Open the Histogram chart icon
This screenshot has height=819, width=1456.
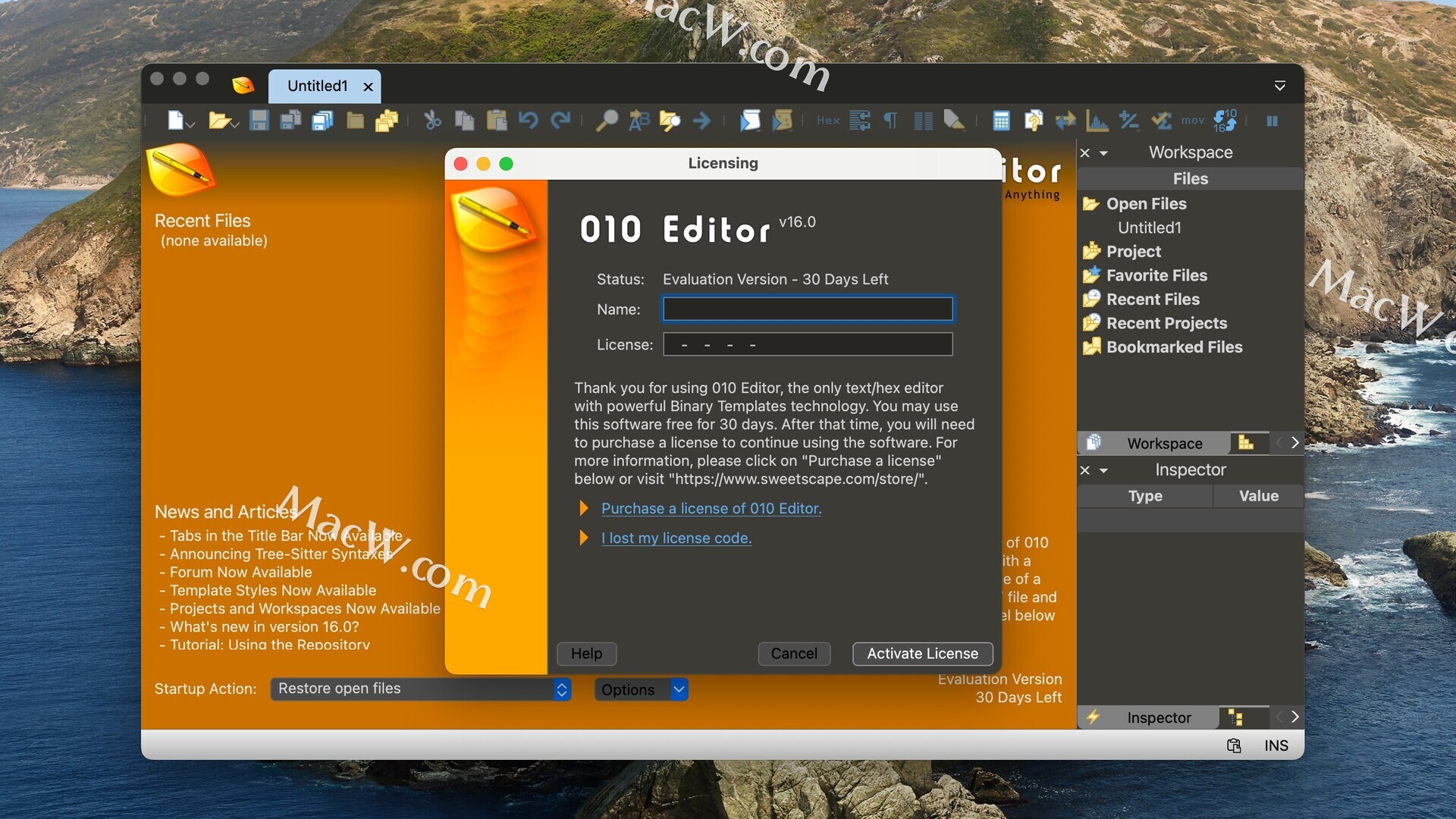coord(1097,121)
